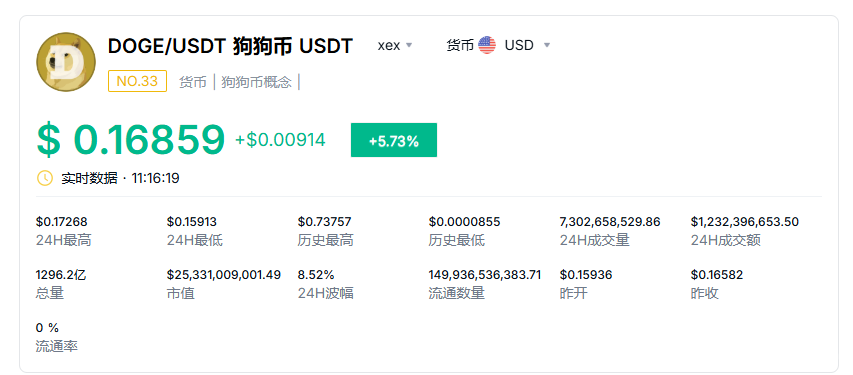Click the 货币 currency selector label

[x=460, y=45]
